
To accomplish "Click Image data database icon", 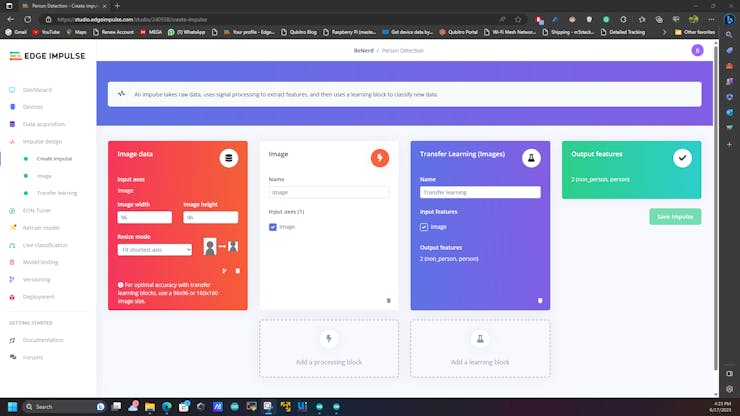I will 228,158.
